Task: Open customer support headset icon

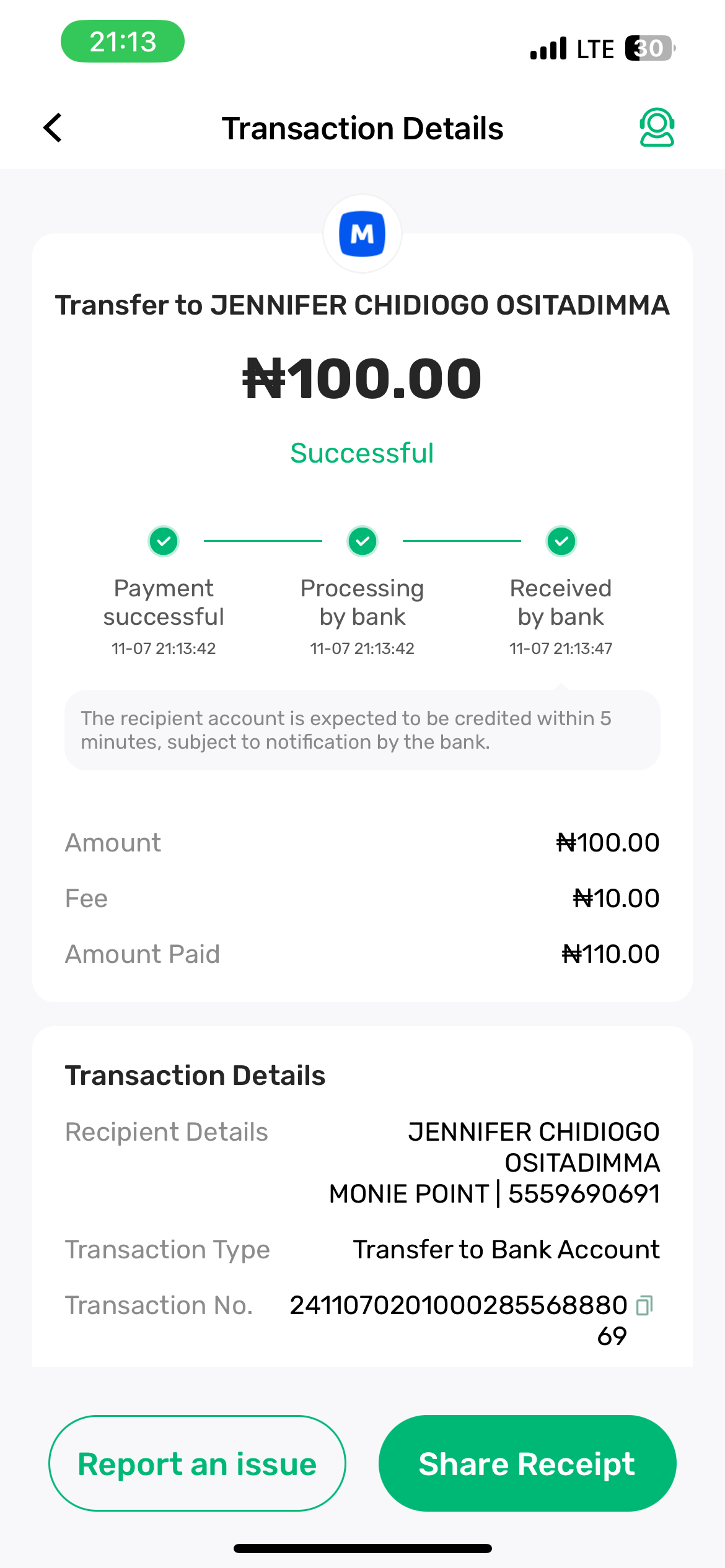Action: 656,128
